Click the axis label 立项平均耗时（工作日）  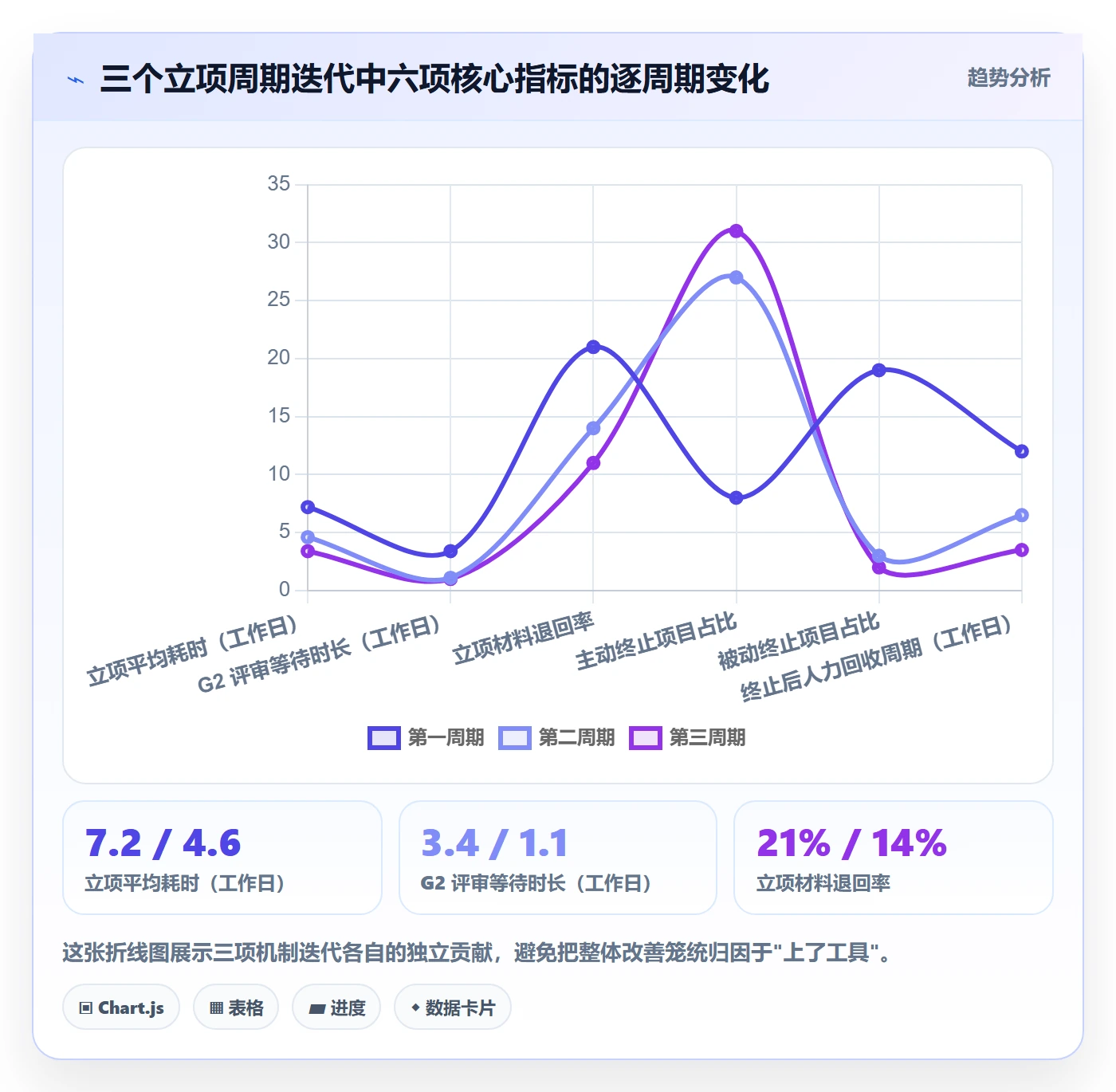(194, 650)
